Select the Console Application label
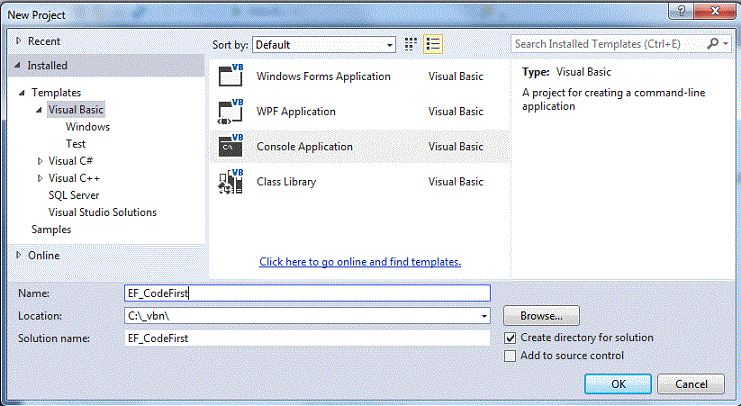Image resolution: width=741 pixels, height=406 pixels. click(304, 147)
